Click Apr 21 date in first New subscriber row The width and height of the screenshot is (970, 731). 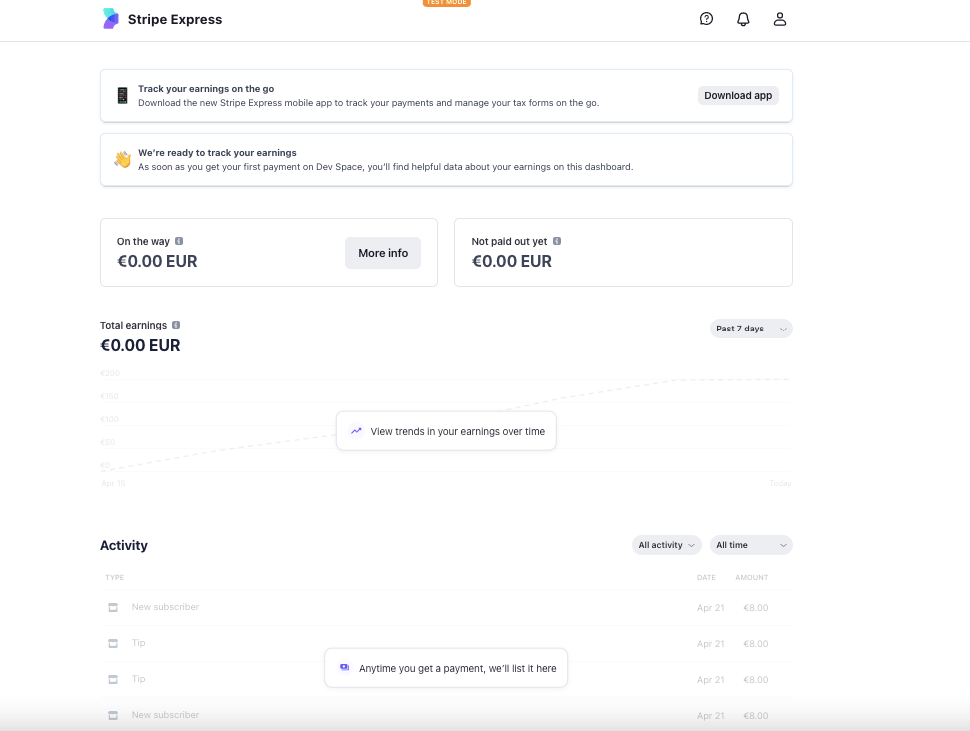click(x=710, y=607)
